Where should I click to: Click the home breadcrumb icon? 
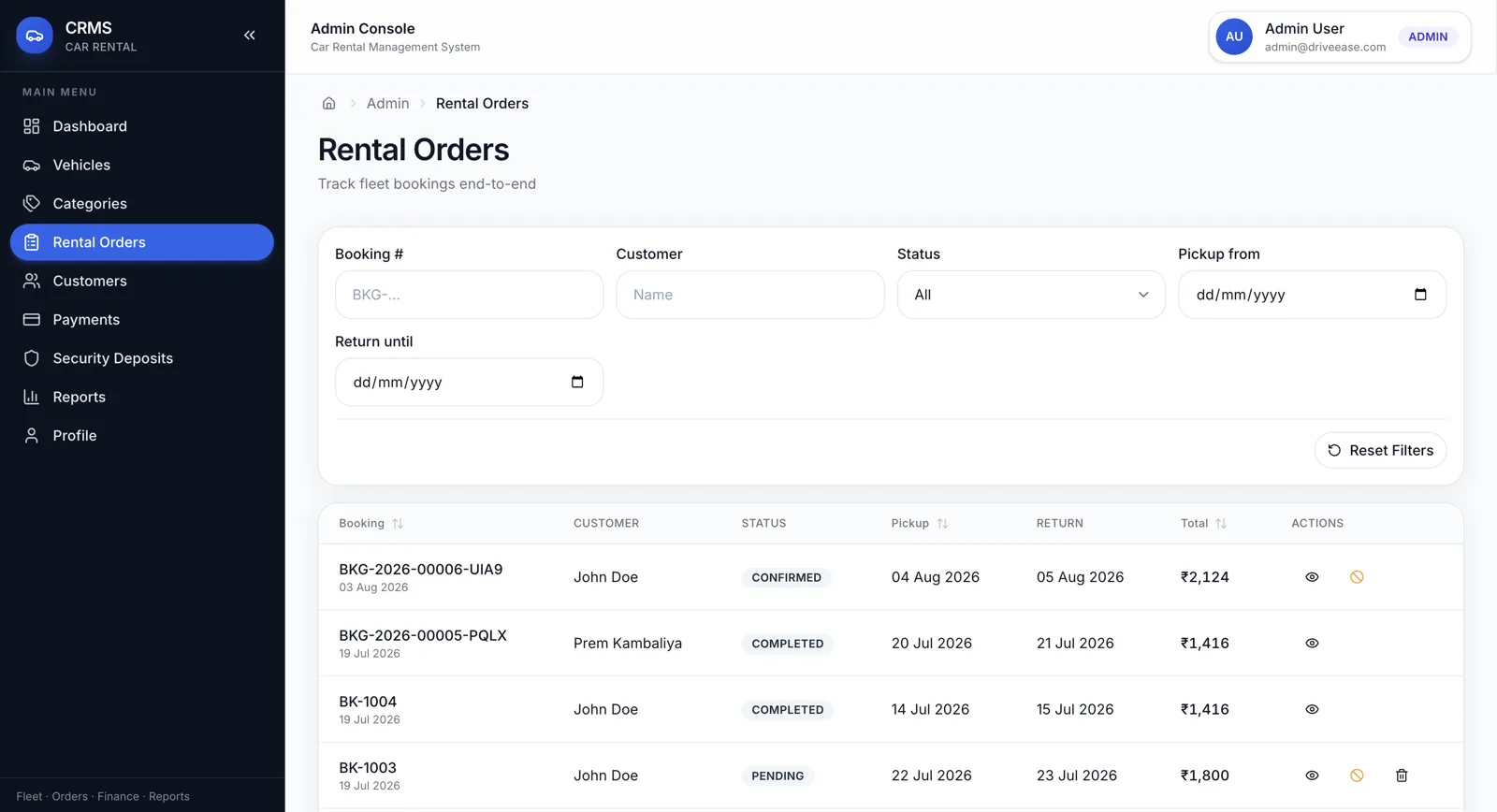tap(328, 103)
